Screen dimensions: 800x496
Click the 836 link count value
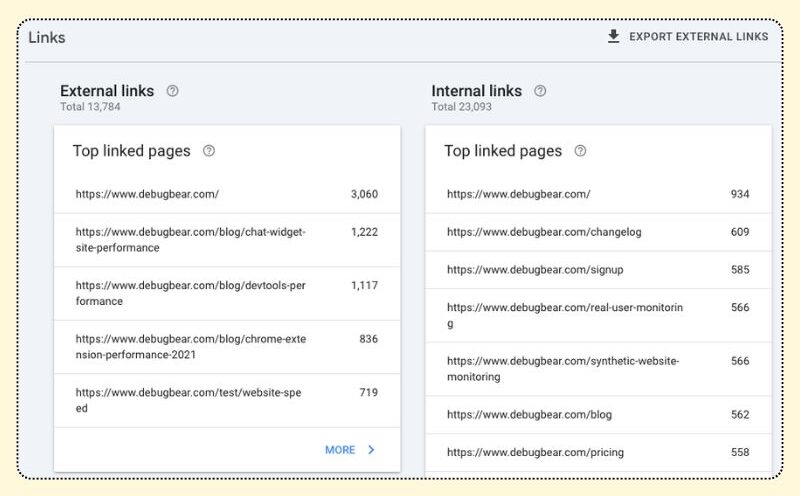pos(368,339)
